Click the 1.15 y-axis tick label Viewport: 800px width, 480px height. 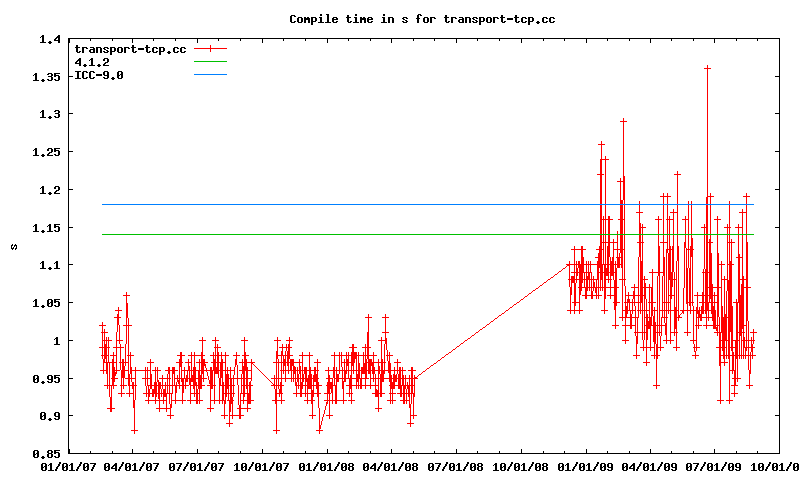point(46,228)
